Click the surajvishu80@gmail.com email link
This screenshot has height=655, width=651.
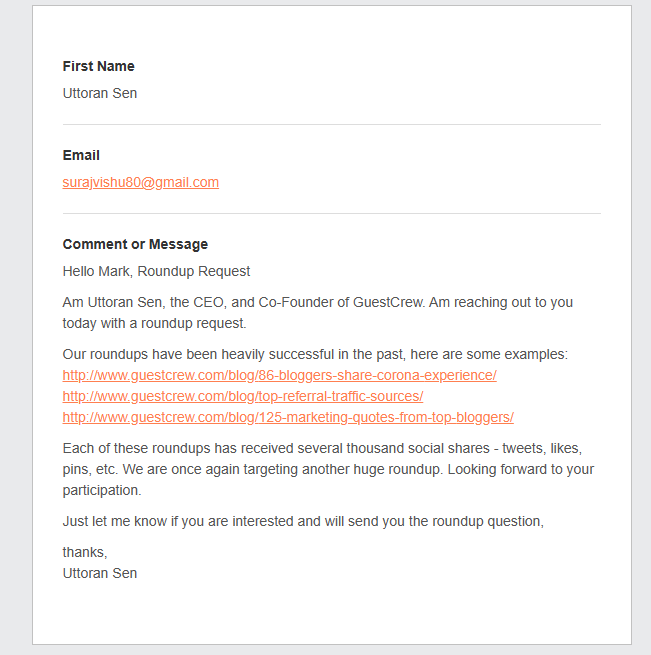tap(140, 183)
